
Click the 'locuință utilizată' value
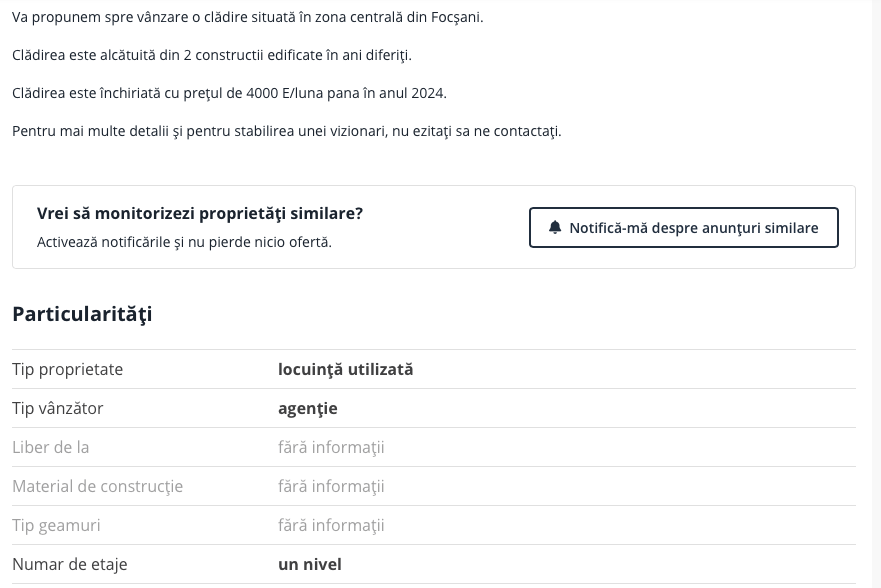pyautogui.click(x=345, y=369)
